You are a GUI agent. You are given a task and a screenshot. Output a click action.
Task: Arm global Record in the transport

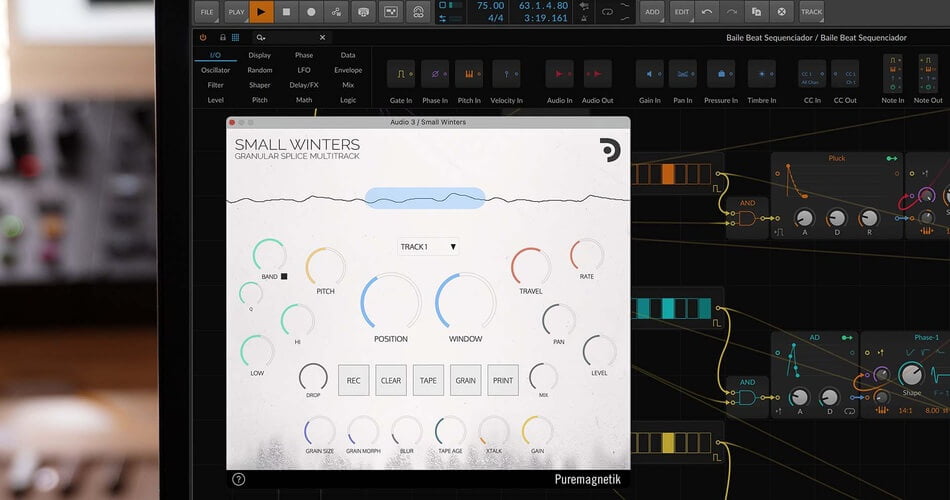pos(311,12)
